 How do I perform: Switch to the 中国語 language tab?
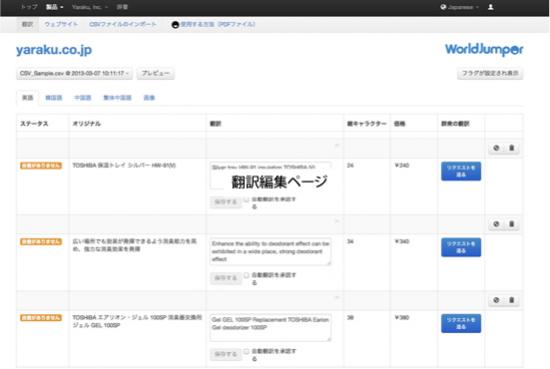83,98
